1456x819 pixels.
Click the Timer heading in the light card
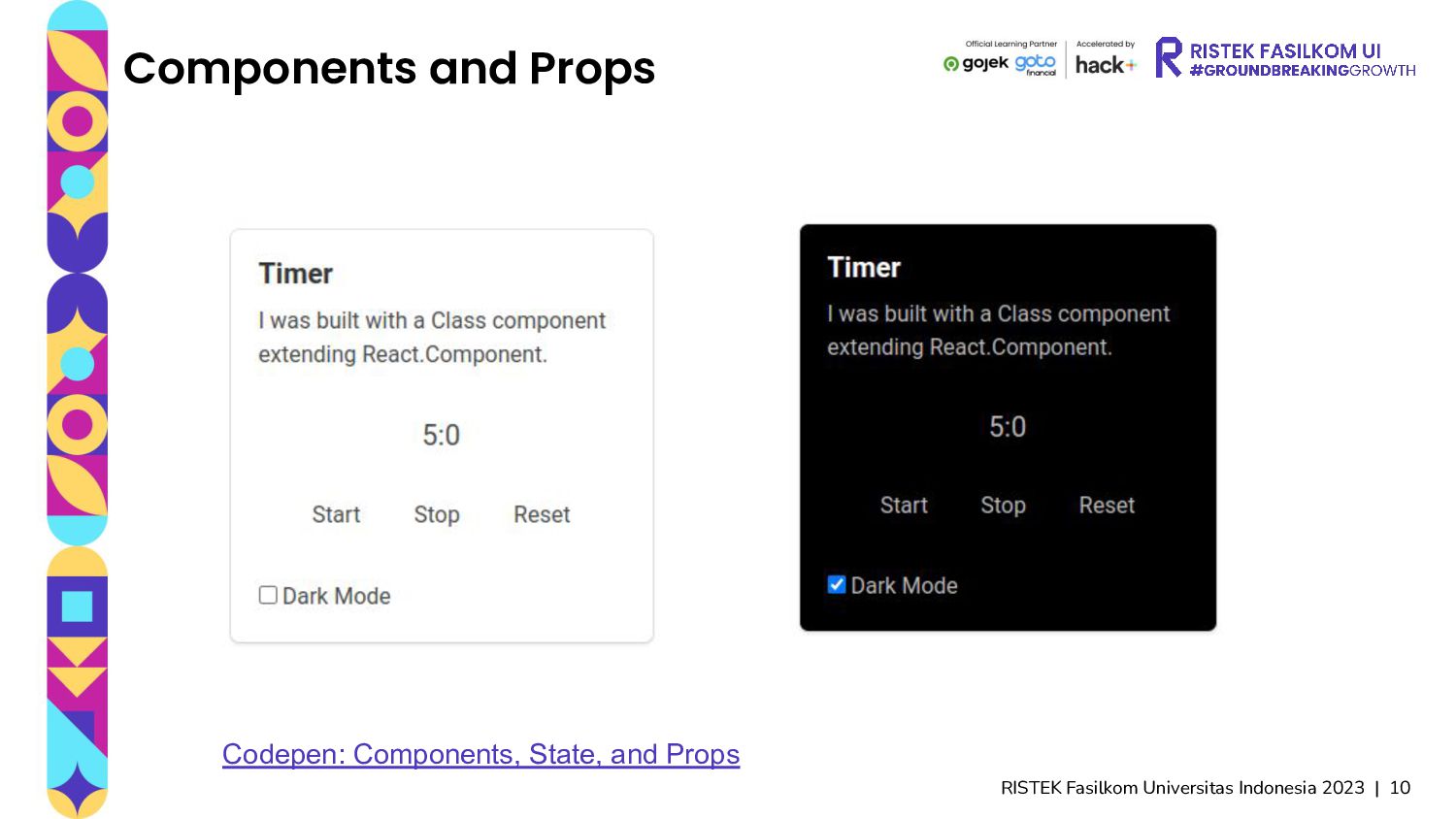click(296, 274)
